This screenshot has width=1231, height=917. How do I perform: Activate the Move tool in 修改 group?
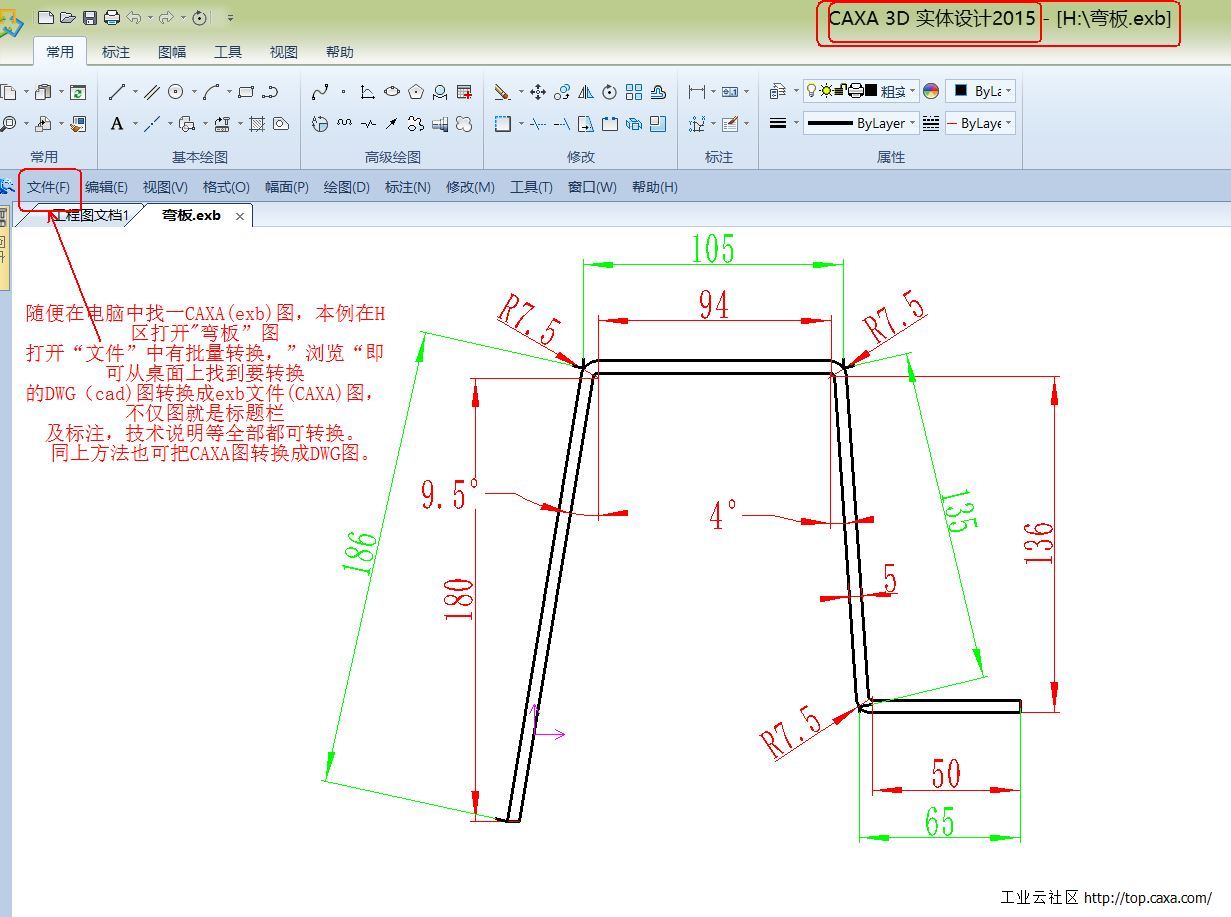click(538, 92)
